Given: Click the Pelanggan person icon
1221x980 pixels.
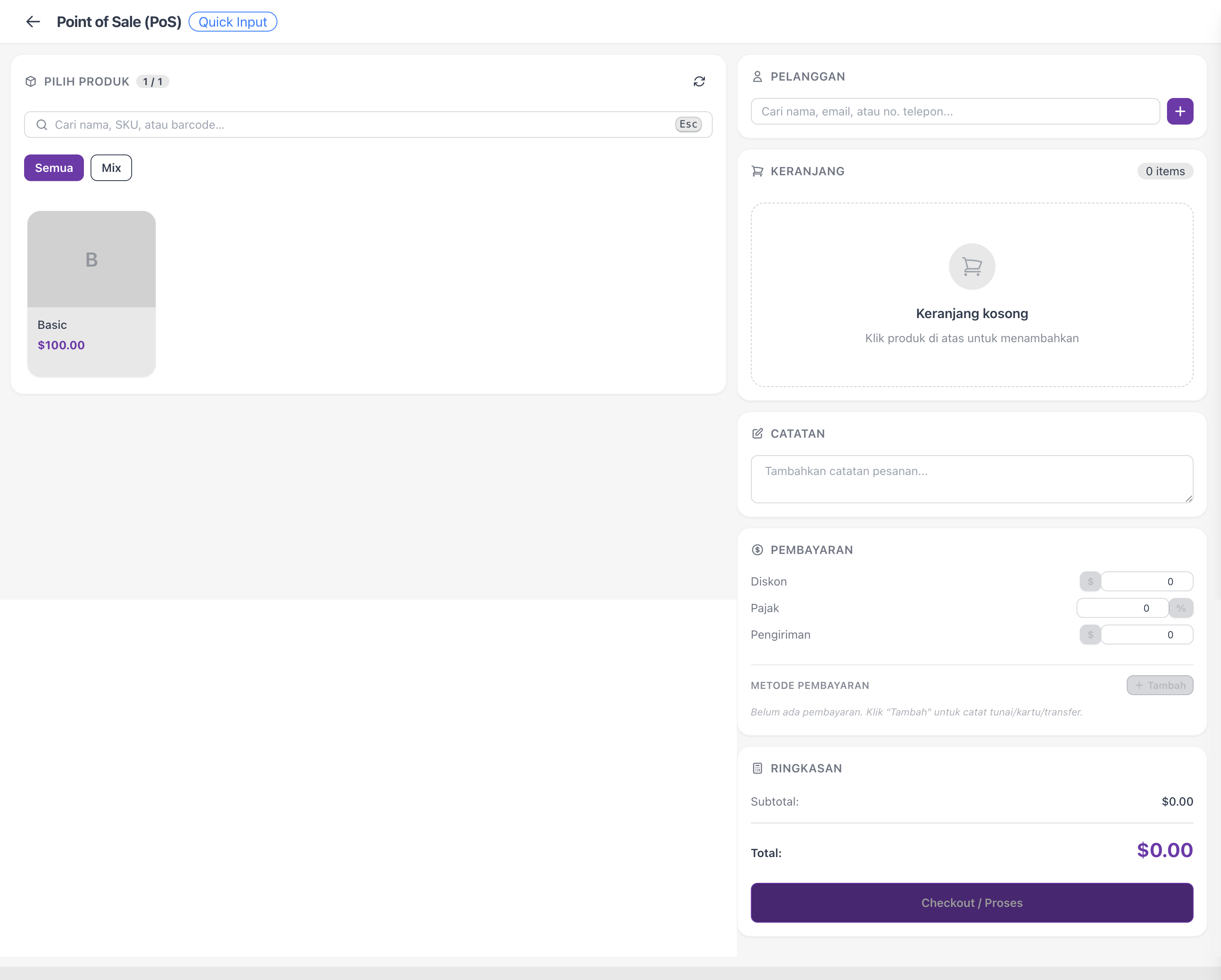Looking at the screenshot, I should (757, 76).
